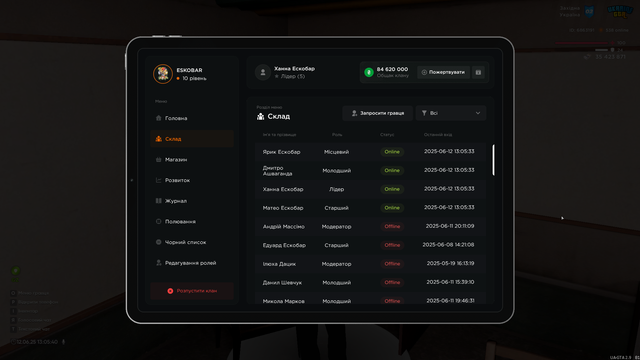Image resolution: width=640 pixels, height=360 pixels.
Task: Click Едуард Ескобар's Старший role
Action: click(x=336, y=245)
